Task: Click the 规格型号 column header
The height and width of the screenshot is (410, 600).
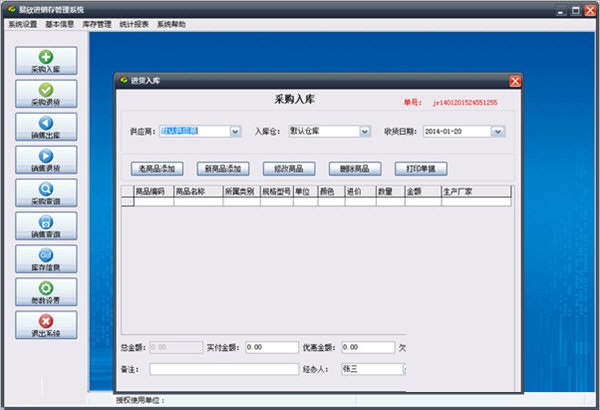Action: 277,191
